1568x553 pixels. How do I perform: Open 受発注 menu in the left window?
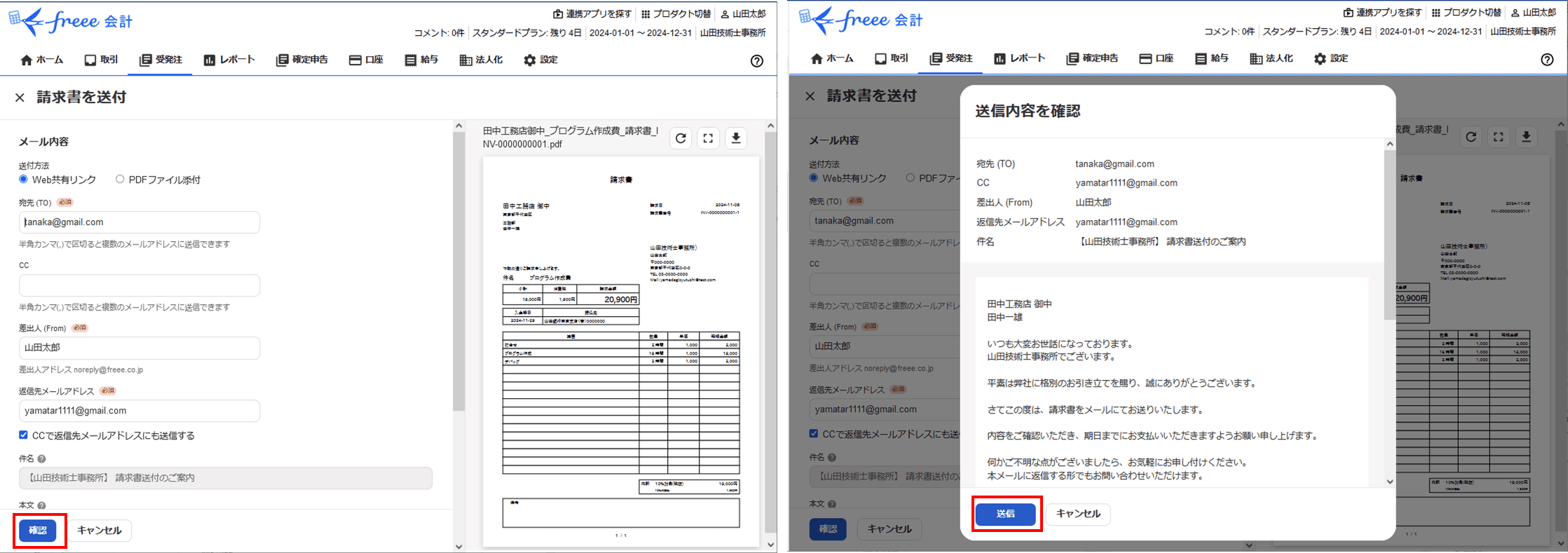click(x=161, y=60)
